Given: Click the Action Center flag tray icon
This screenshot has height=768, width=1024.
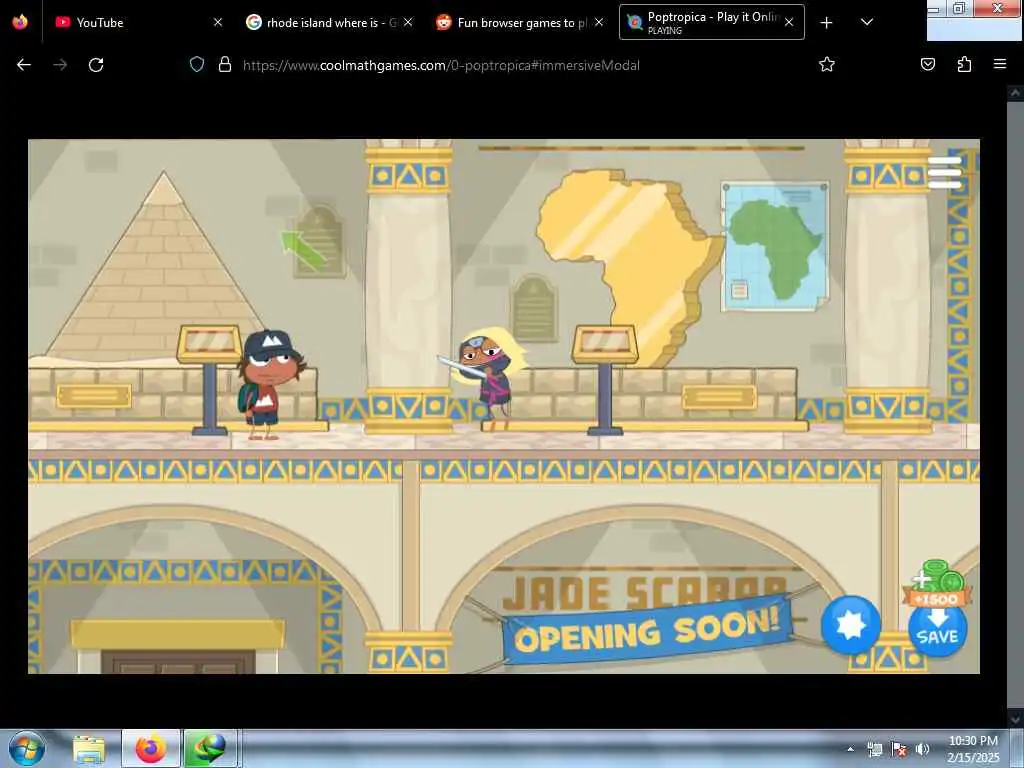Looking at the screenshot, I should pos(899,749).
